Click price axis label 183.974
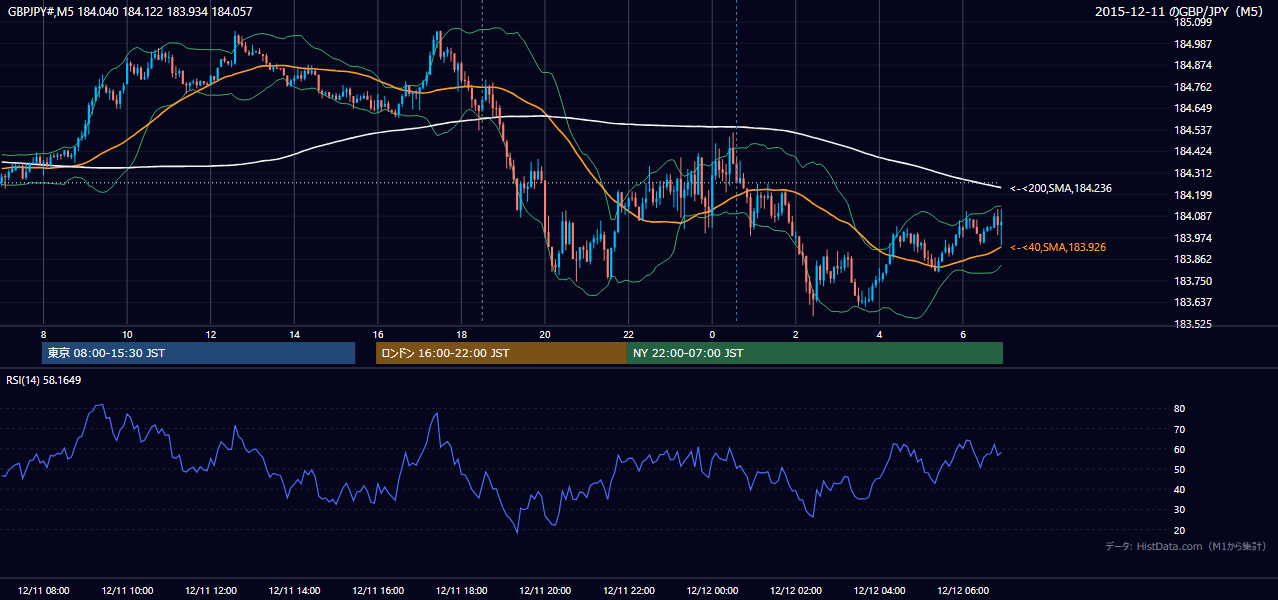This screenshot has width=1278, height=600. 1193,238
